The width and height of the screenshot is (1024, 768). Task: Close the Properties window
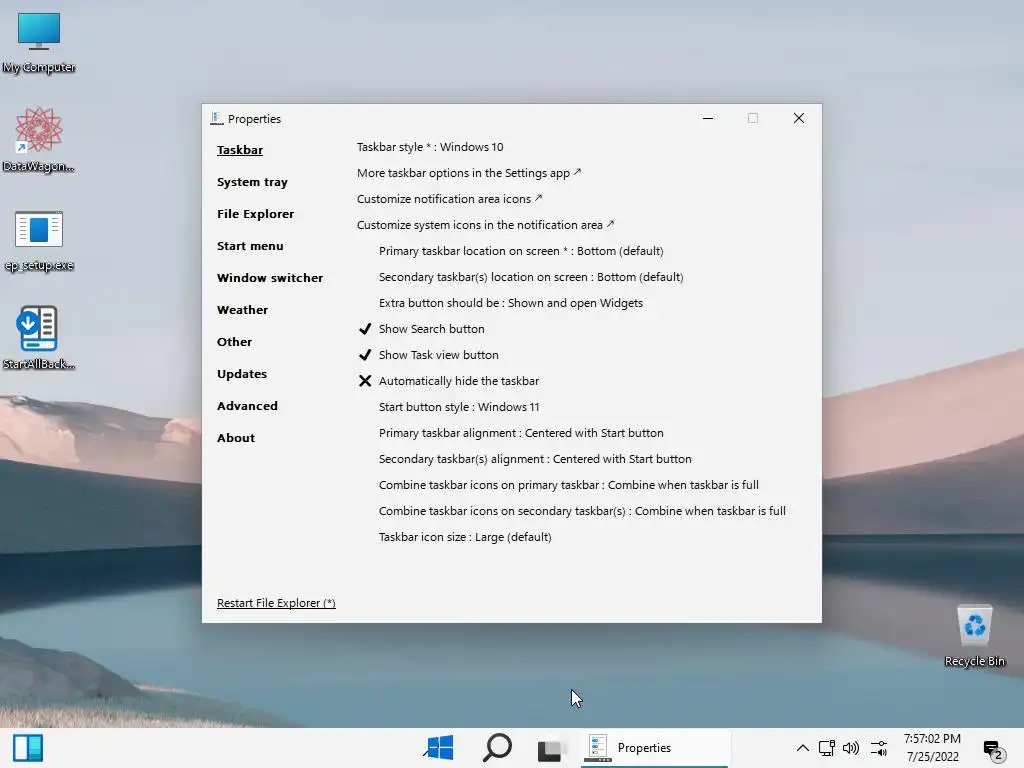[799, 118]
